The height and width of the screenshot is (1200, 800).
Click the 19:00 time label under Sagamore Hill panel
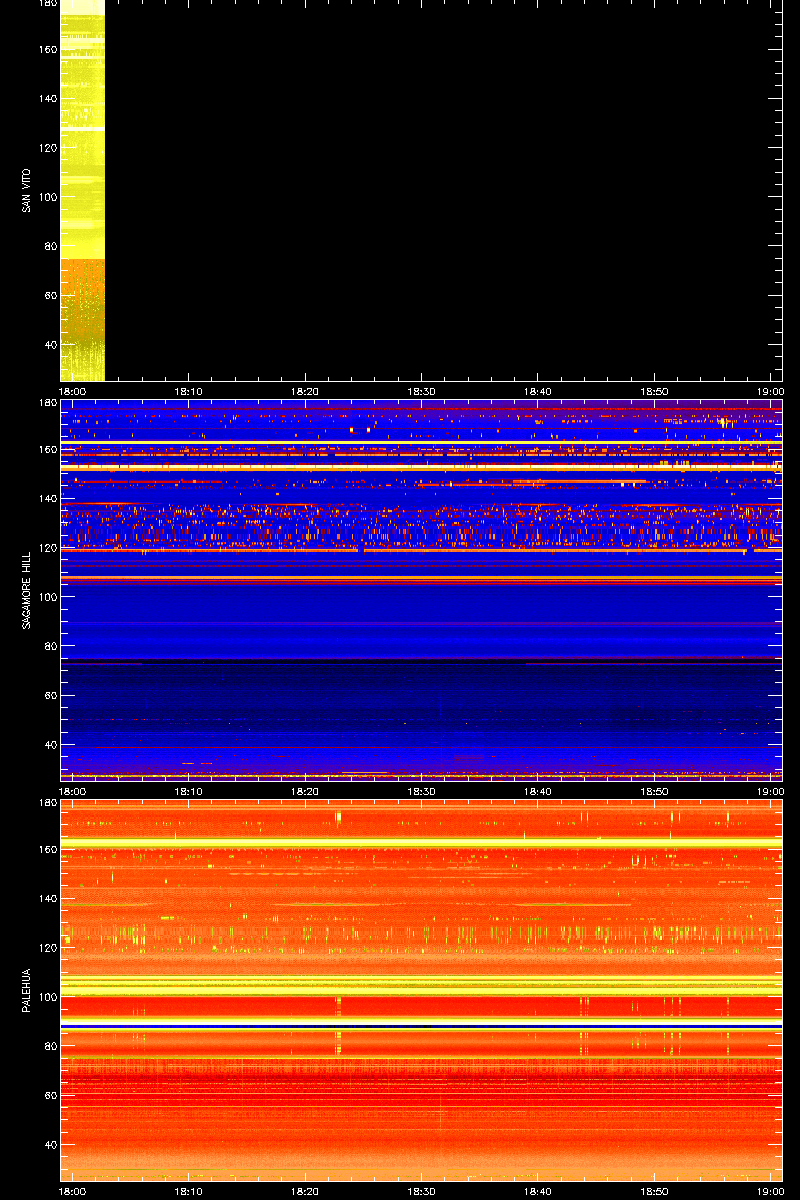click(770, 792)
